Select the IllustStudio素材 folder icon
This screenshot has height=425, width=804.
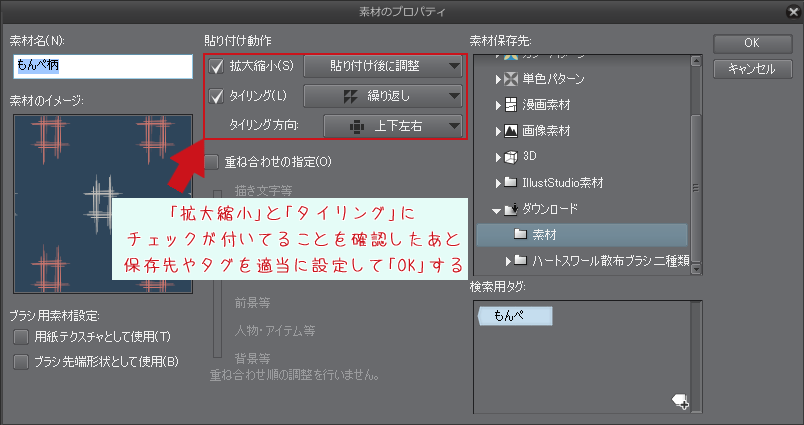tap(511, 183)
